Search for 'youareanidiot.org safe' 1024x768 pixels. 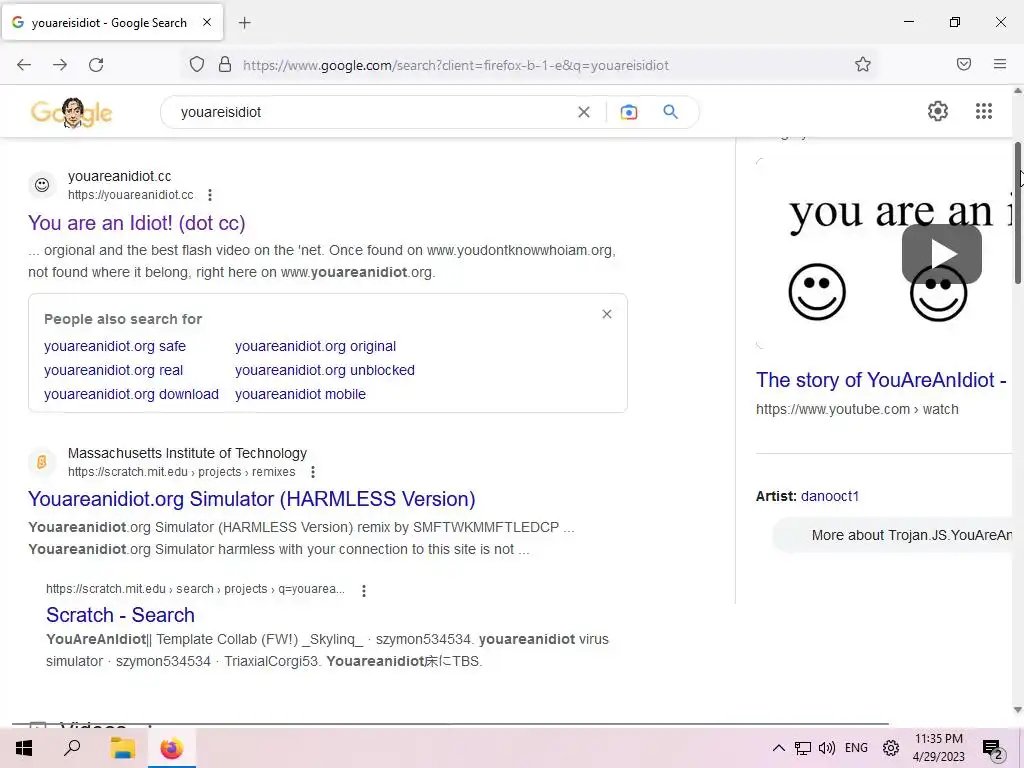tap(115, 346)
